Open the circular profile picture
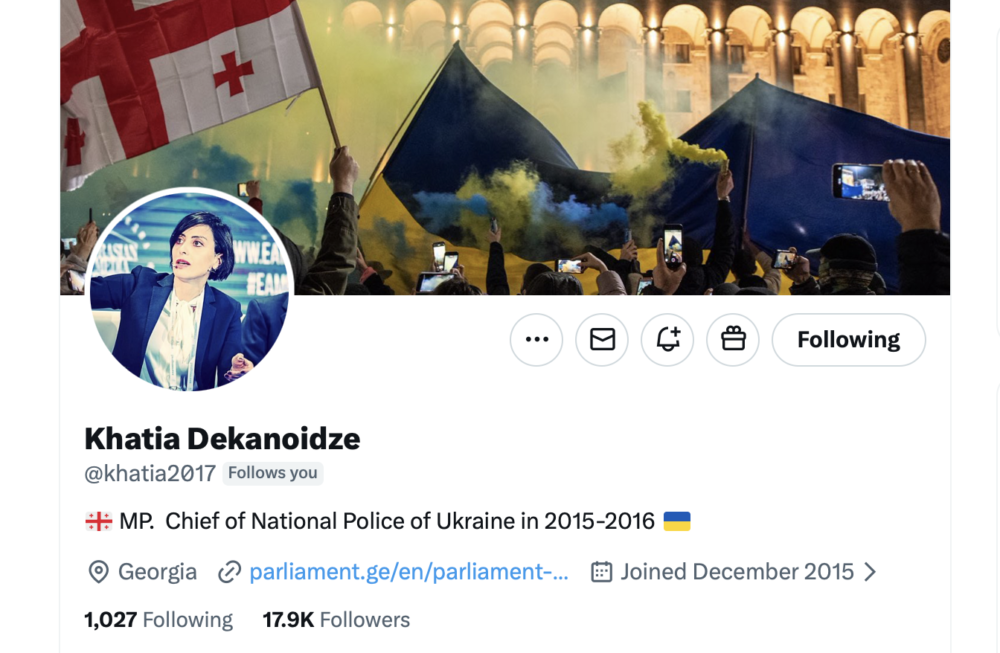 coord(189,290)
